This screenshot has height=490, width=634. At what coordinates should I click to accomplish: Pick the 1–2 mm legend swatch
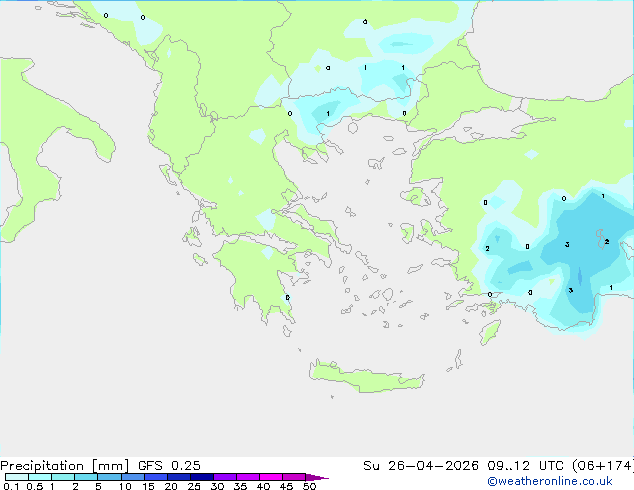(63, 477)
